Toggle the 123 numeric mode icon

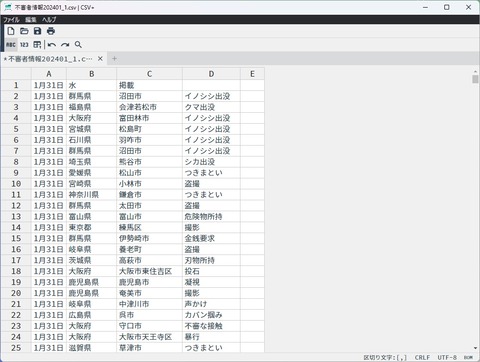point(24,45)
